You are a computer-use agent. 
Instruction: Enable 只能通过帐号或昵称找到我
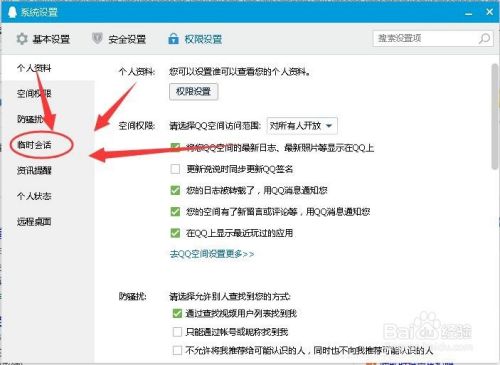click(177, 332)
